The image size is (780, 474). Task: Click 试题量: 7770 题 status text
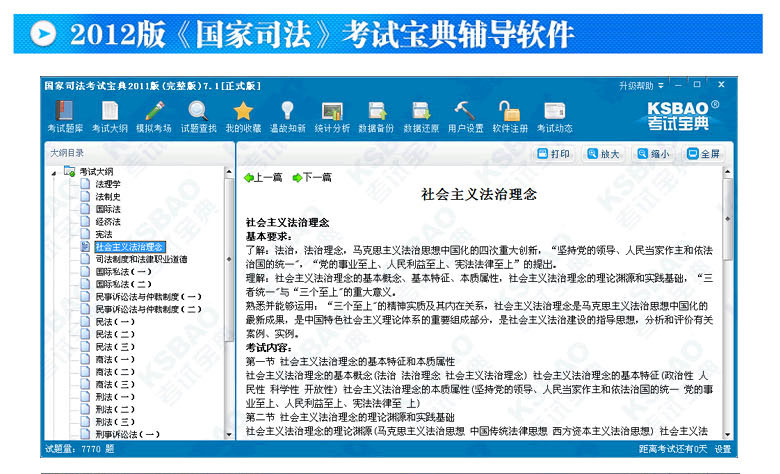80,449
